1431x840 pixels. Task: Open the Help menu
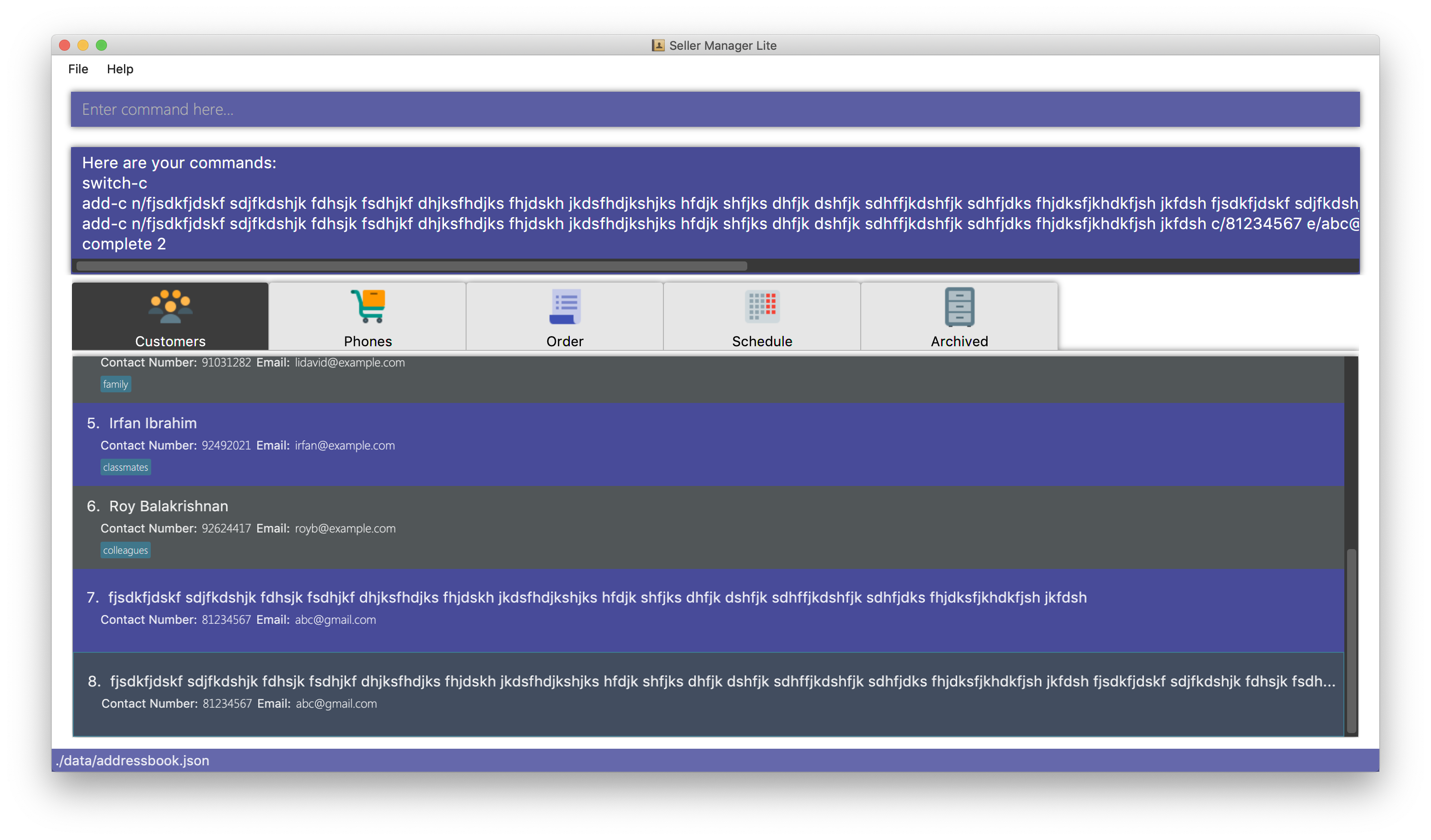click(120, 69)
